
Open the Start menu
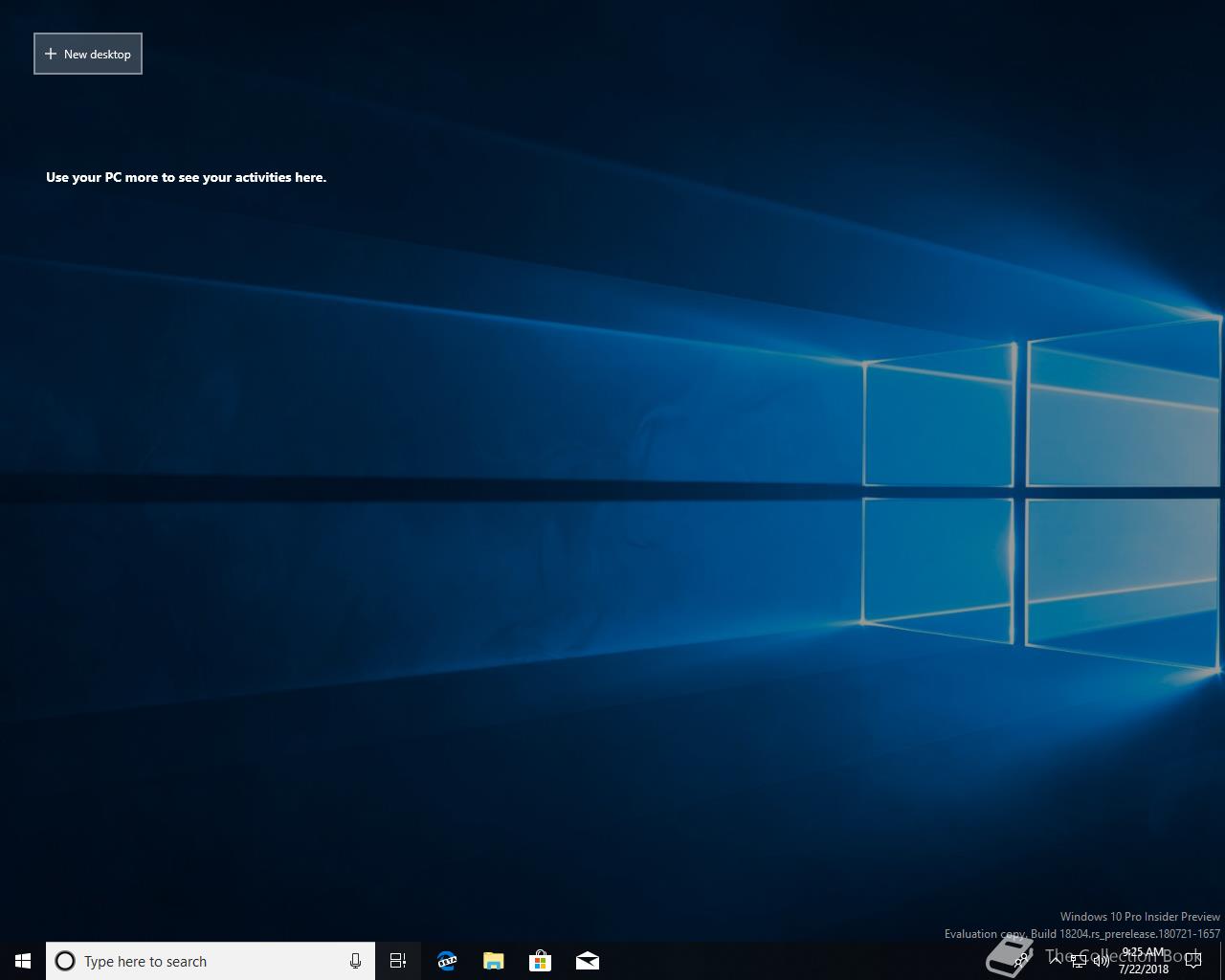tap(23, 961)
